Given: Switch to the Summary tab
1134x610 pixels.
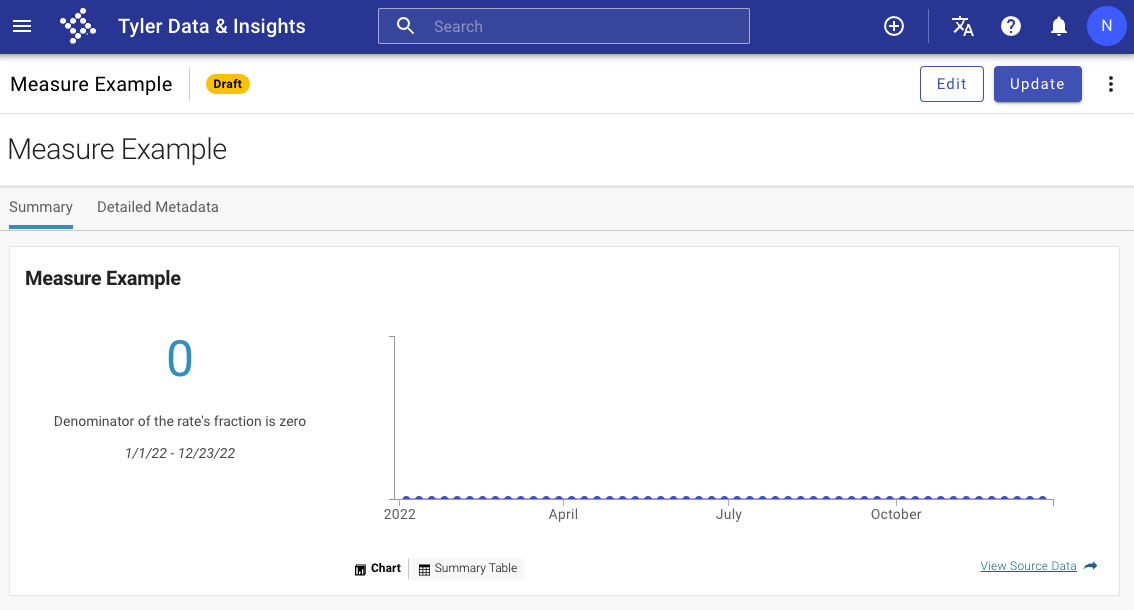Looking at the screenshot, I should [x=40, y=208].
